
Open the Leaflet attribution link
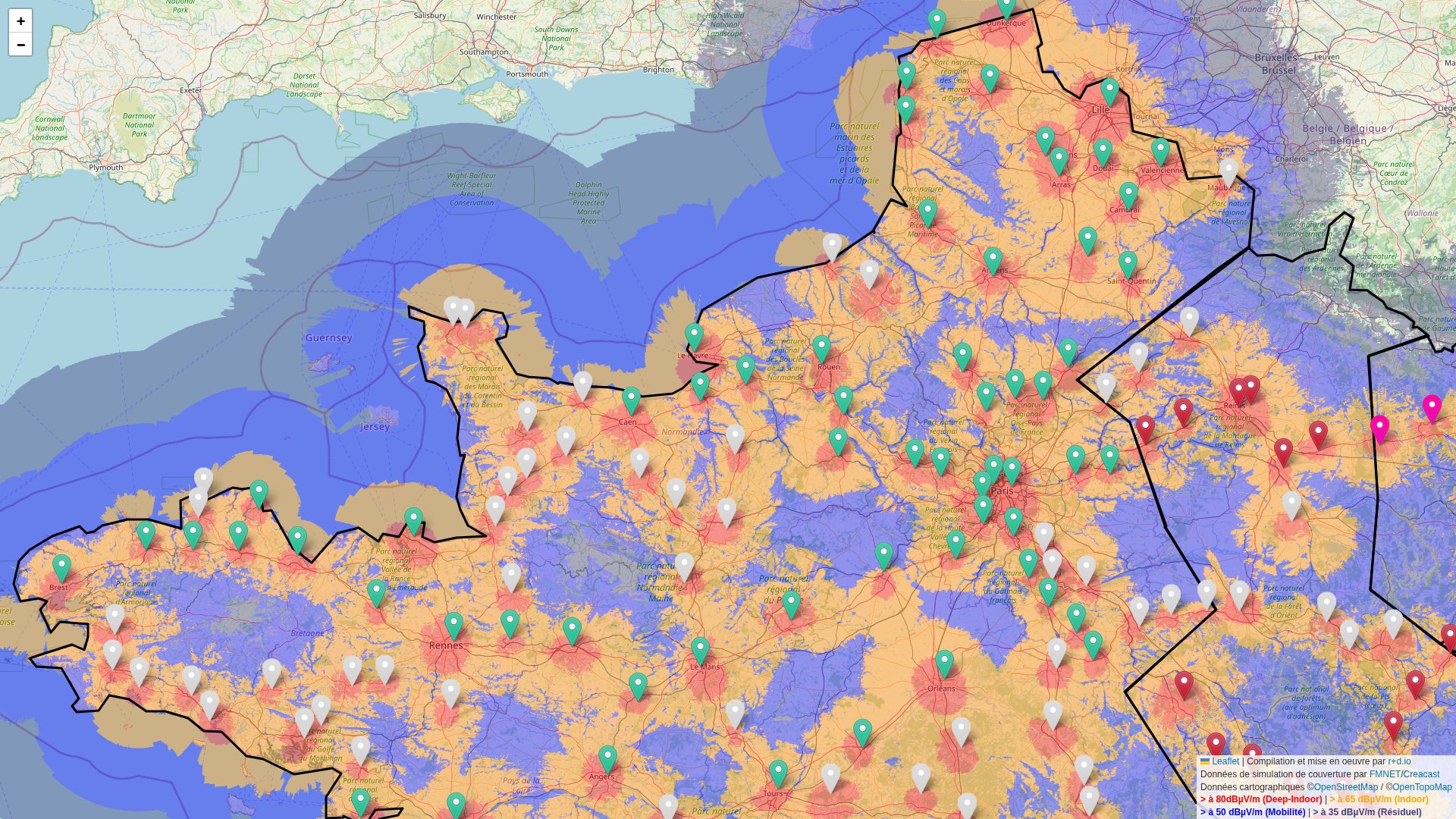tap(1225, 761)
